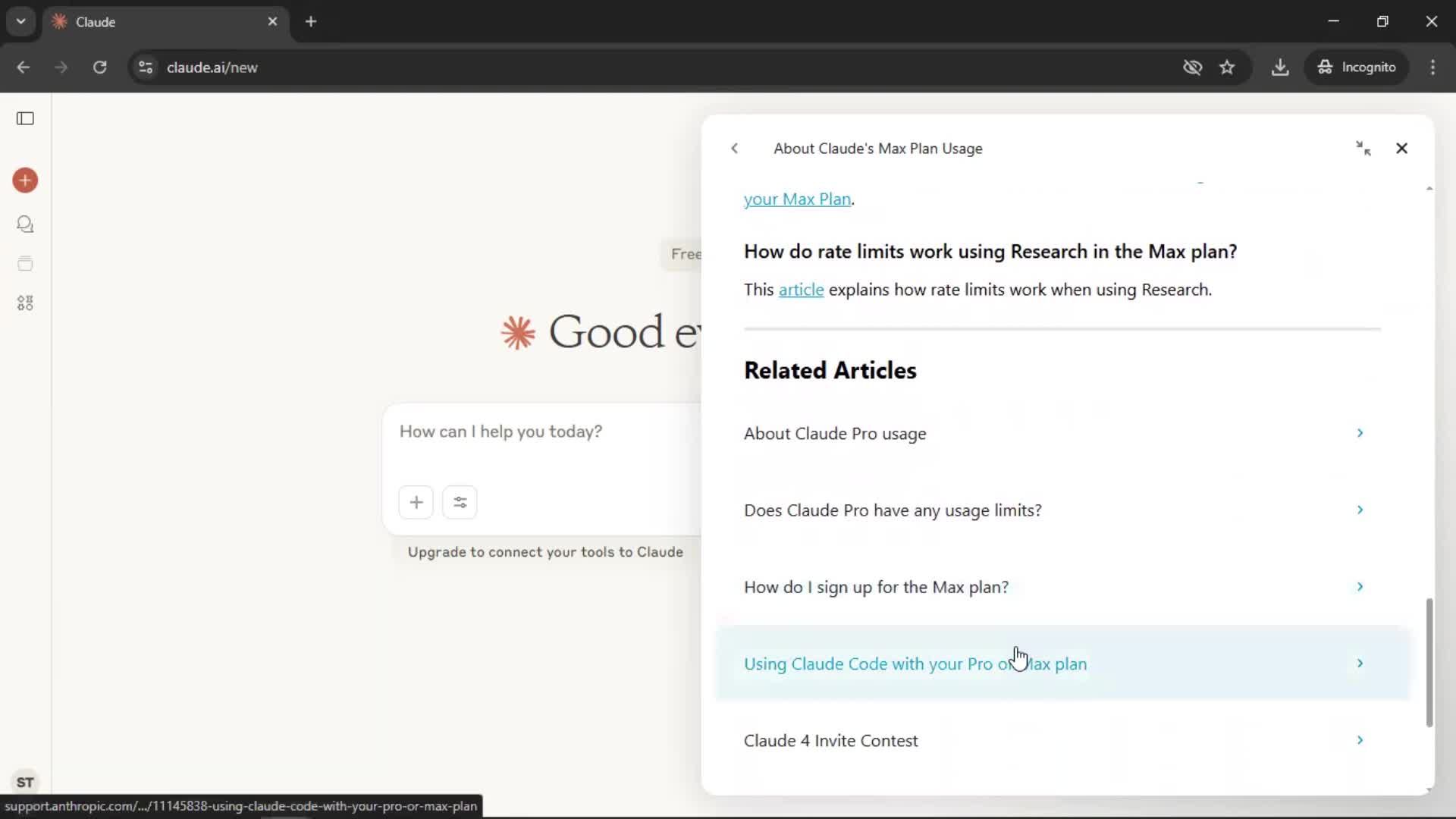Open 'How do I sign up for the Max plan?'
Screen dimensions: 1456x819
(x=1062, y=587)
